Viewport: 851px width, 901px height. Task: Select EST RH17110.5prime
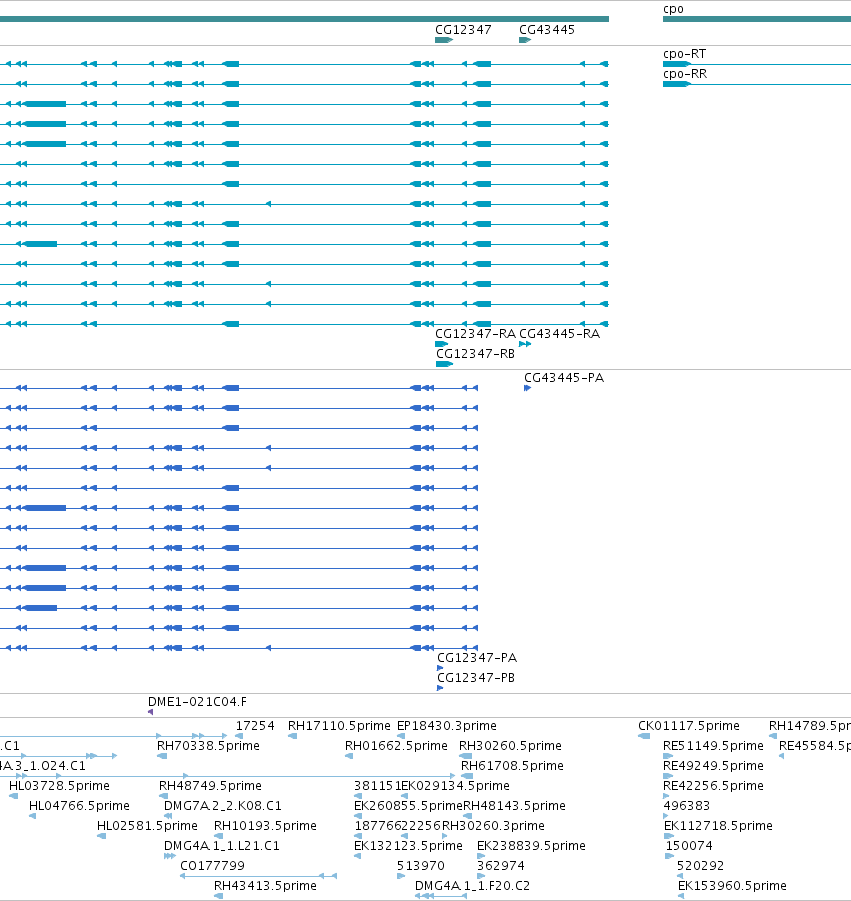[x=339, y=726]
